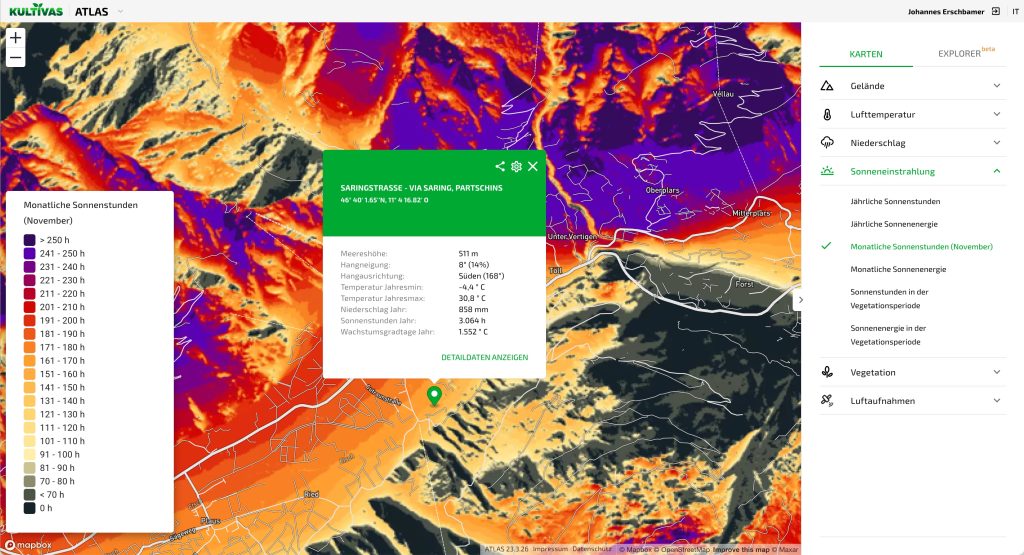Select Jährliche Sonnenstunden layer
1024x555 pixels.
click(x=894, y=201)
